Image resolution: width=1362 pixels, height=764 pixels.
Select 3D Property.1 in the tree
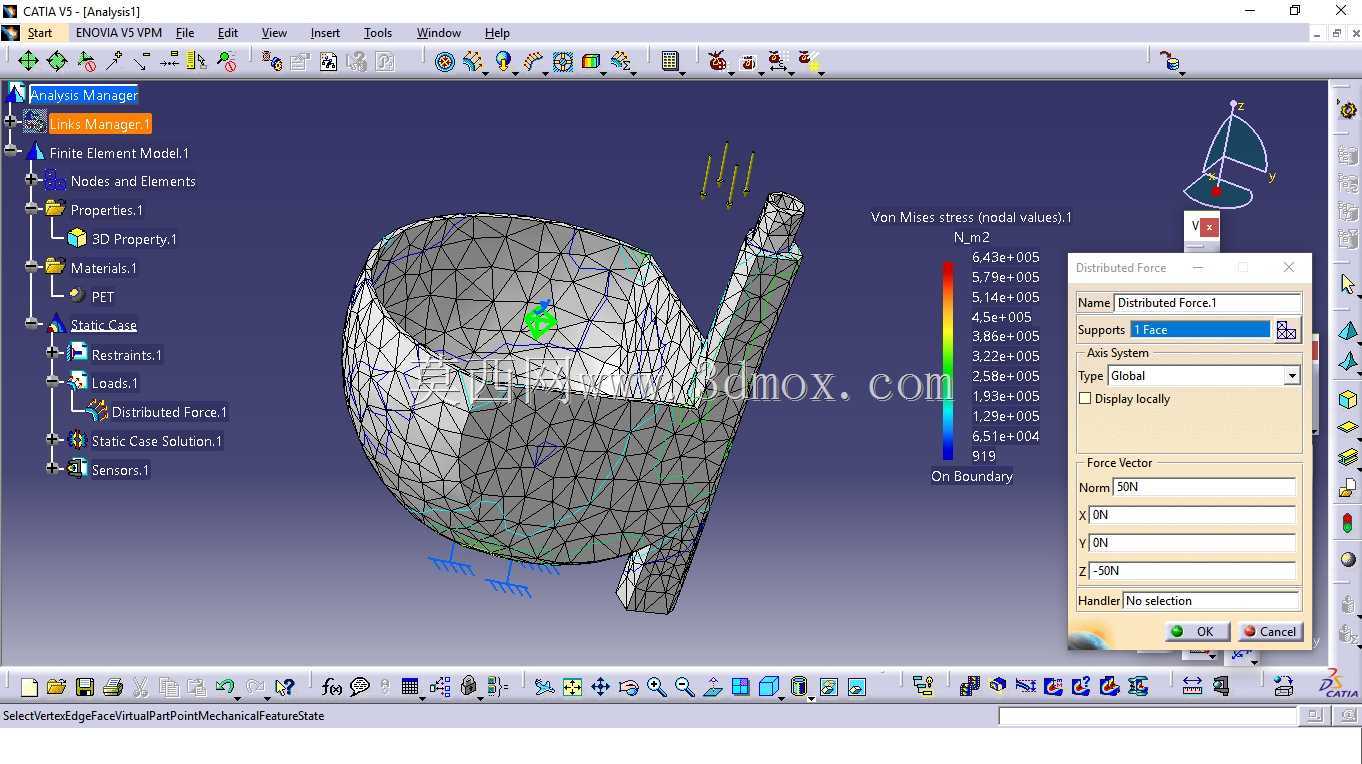(134, 239)
